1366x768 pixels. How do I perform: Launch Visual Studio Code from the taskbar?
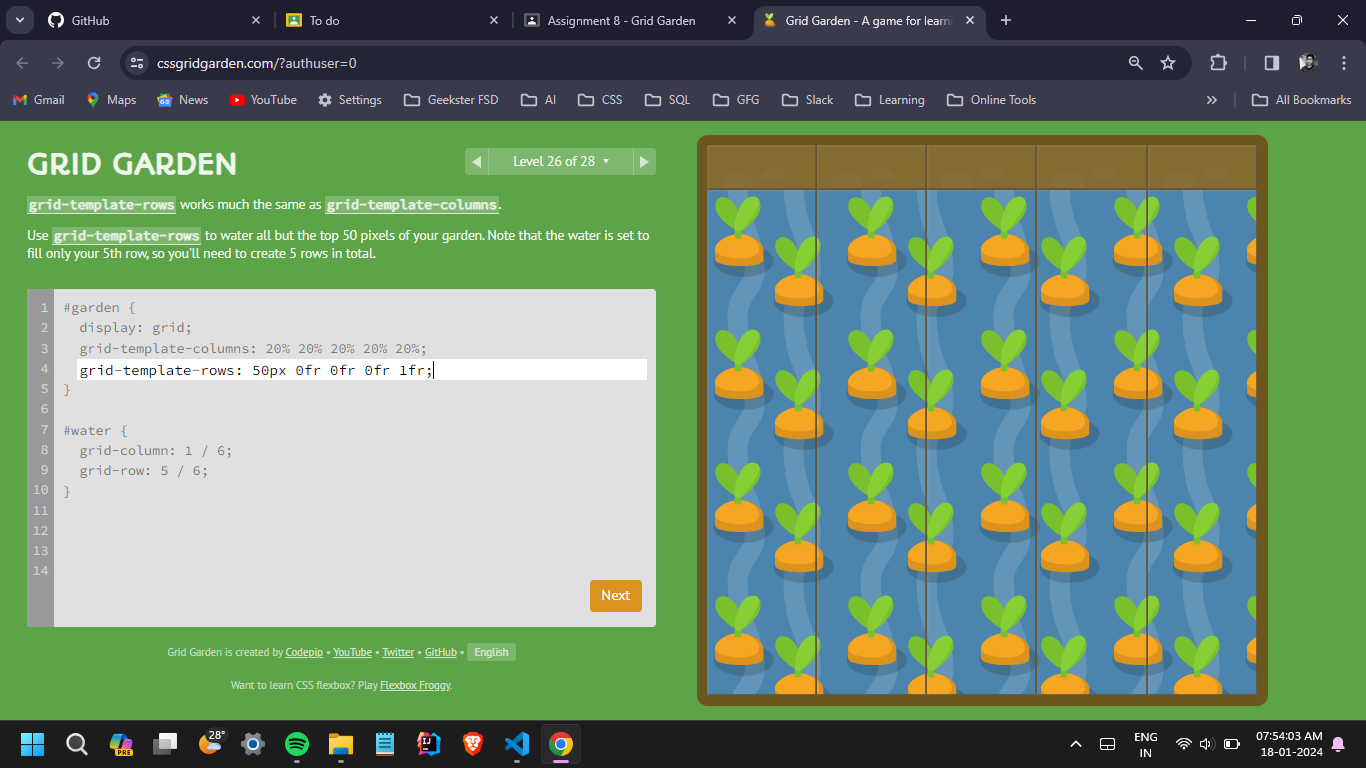(x=517, y=743)
